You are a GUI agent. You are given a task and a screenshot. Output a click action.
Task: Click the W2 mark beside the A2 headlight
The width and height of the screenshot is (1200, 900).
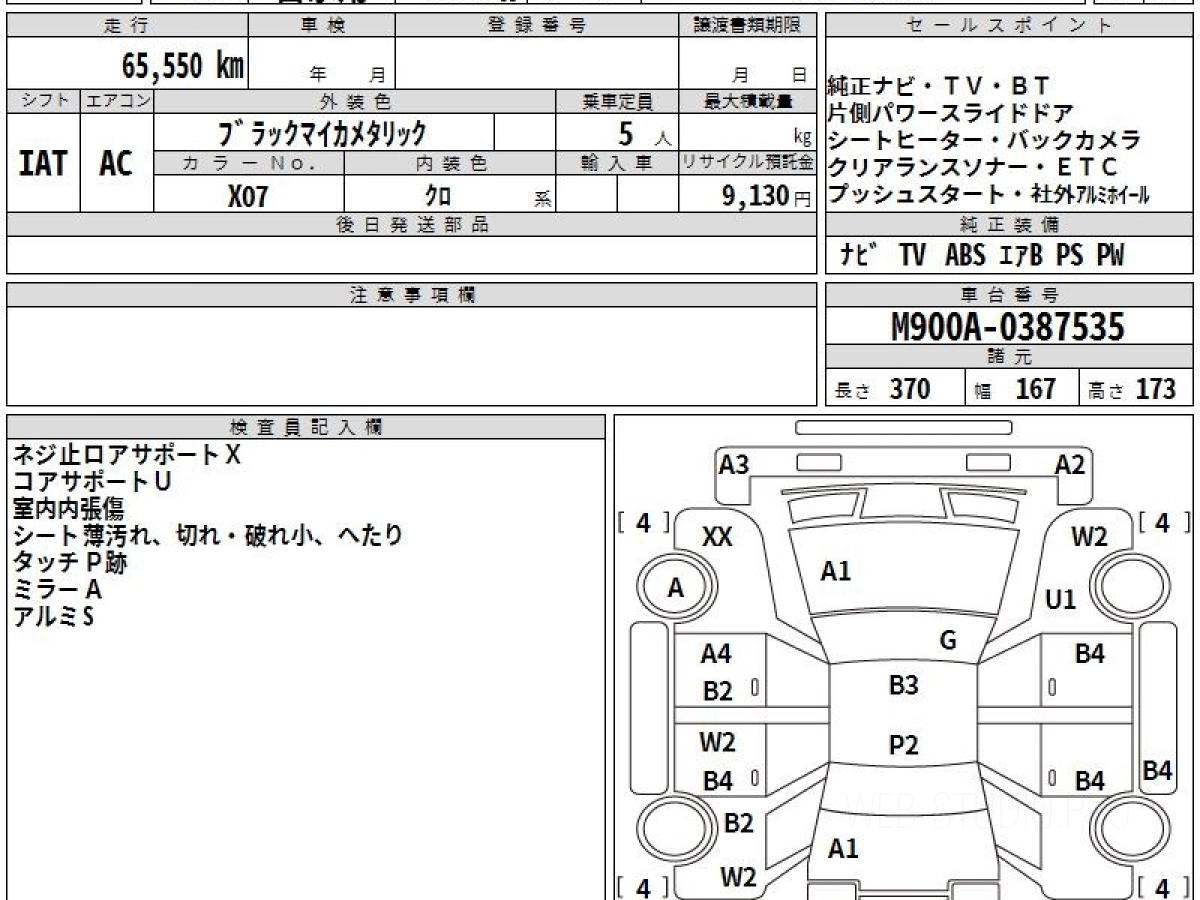click(x=1090, y=537)
